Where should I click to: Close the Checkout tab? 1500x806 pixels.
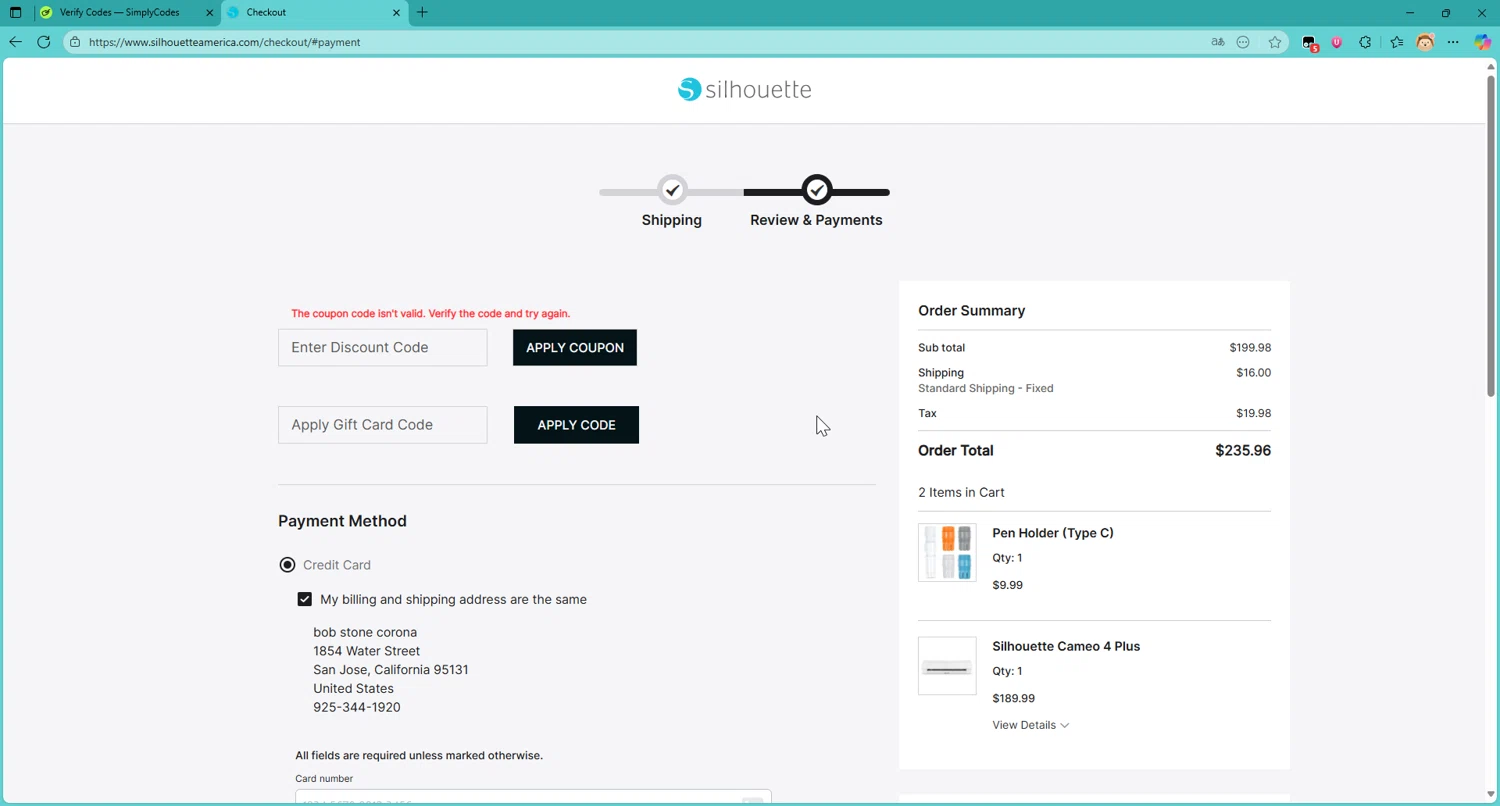click(x=396, y=13)
